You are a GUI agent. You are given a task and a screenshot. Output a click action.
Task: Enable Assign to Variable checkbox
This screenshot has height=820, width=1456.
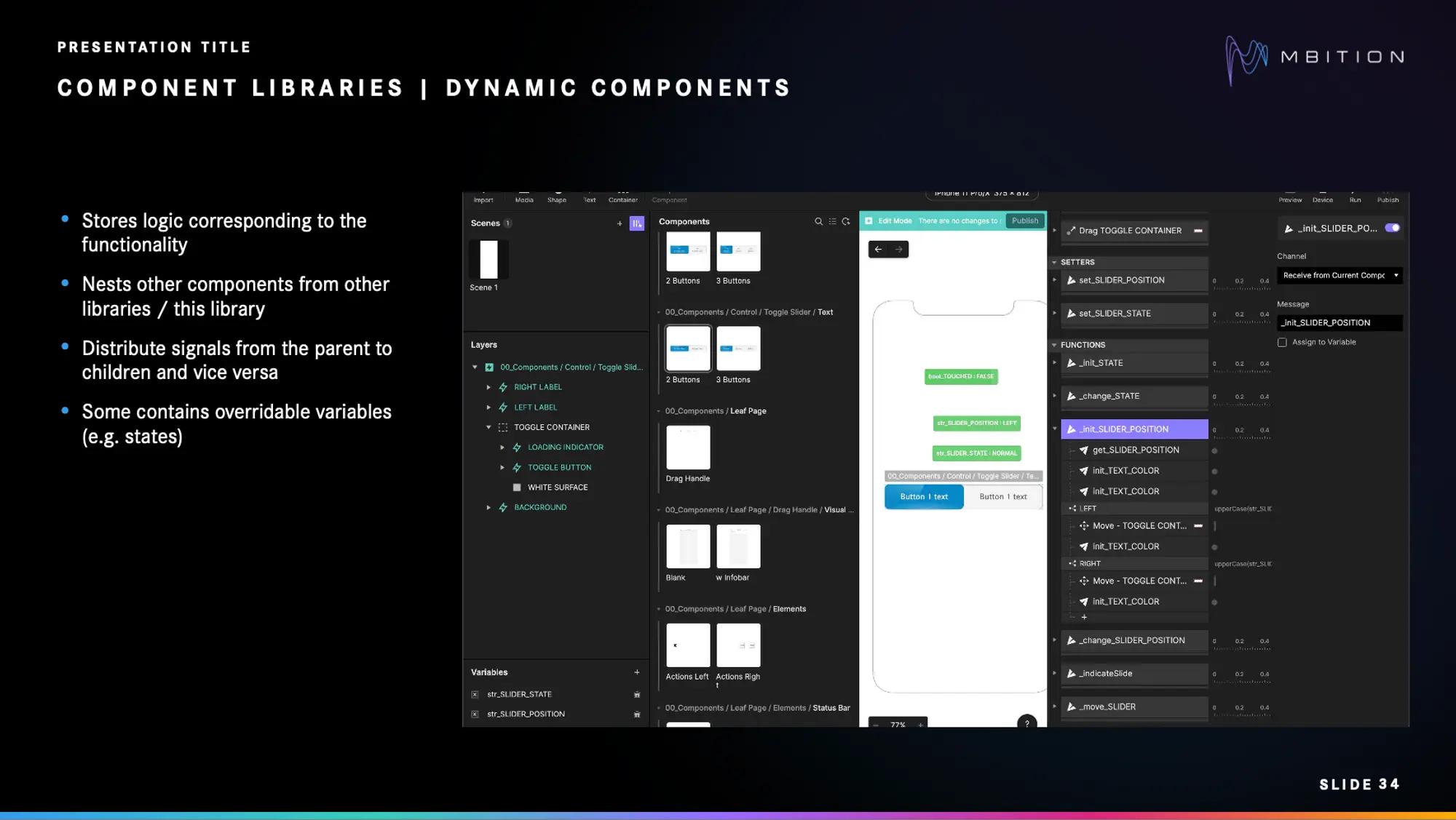point(1282,342)
